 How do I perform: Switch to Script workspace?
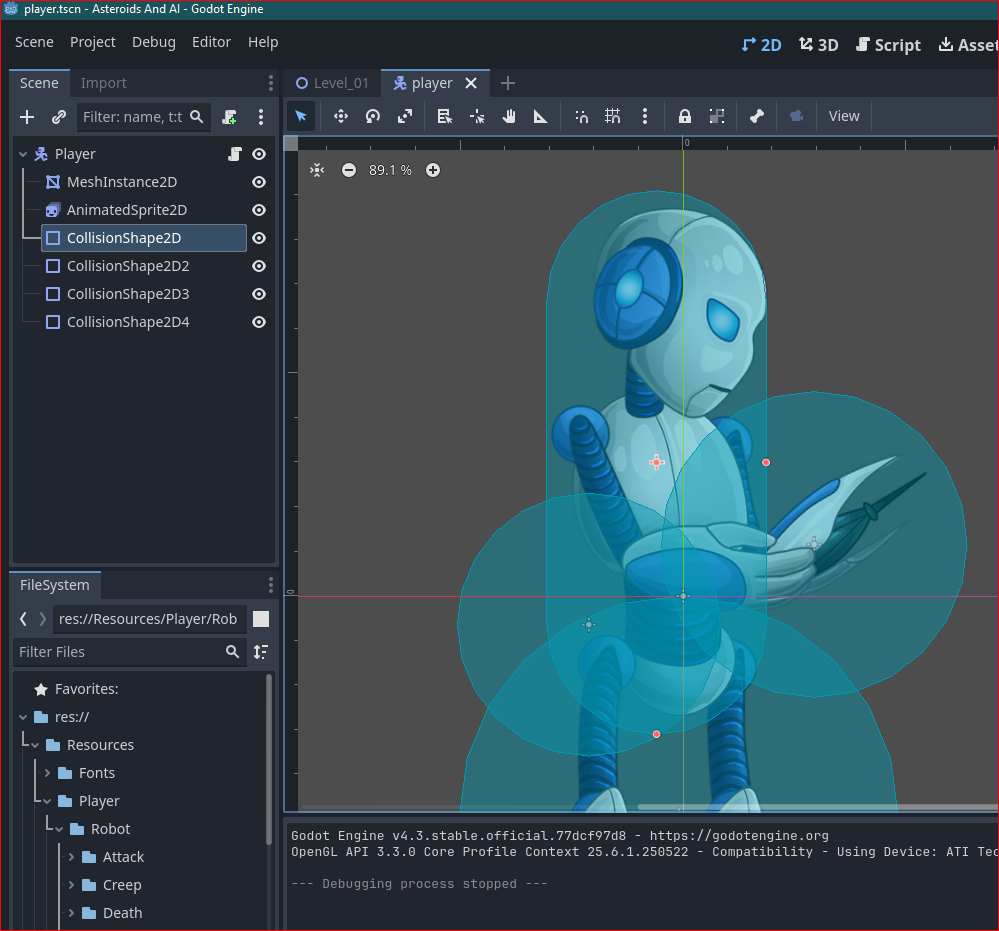(x=889, y=45)
